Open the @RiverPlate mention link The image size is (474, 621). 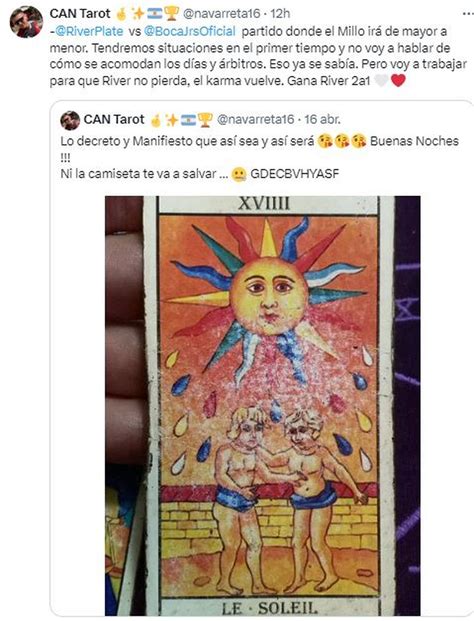89,31
